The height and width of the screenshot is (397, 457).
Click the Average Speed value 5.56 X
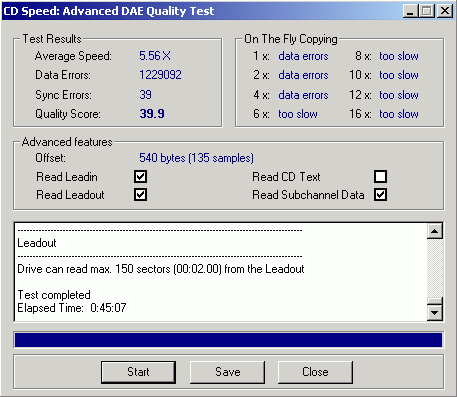(155, 56)
